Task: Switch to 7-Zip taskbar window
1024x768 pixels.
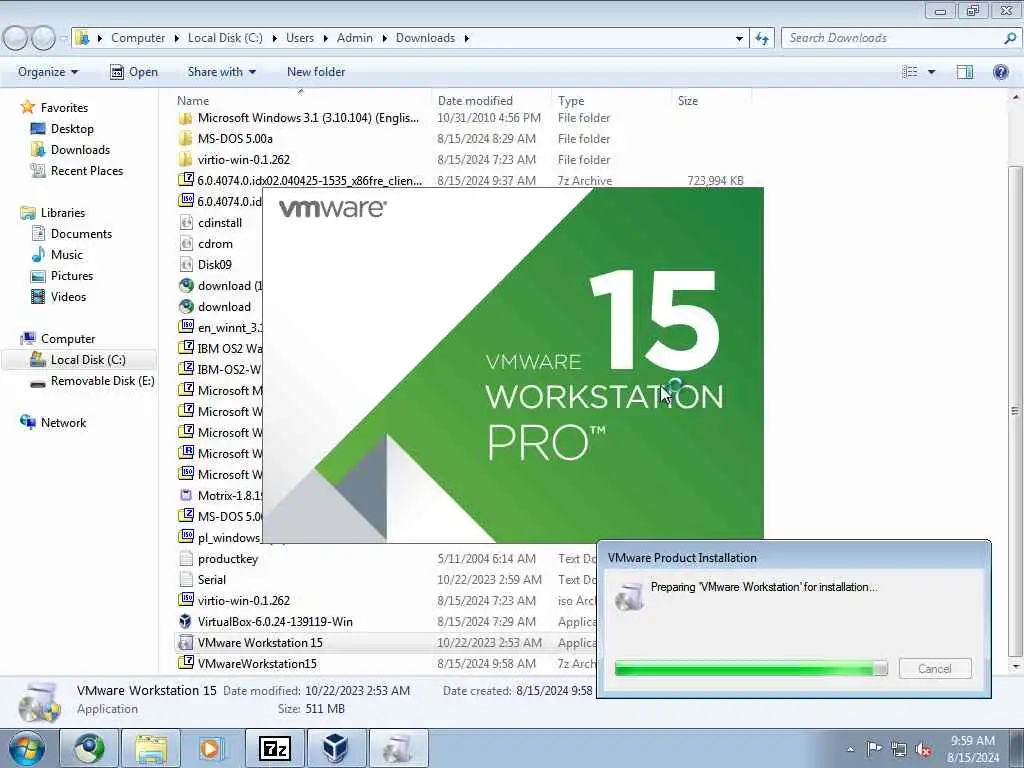Action: pyautogui.click(x=274, y=748)
